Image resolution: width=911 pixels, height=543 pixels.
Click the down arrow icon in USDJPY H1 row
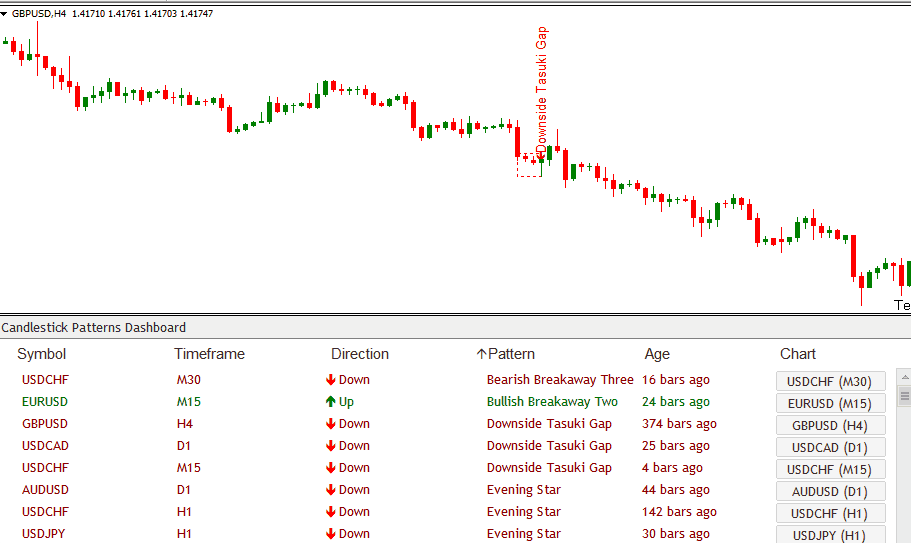(330, 534)
